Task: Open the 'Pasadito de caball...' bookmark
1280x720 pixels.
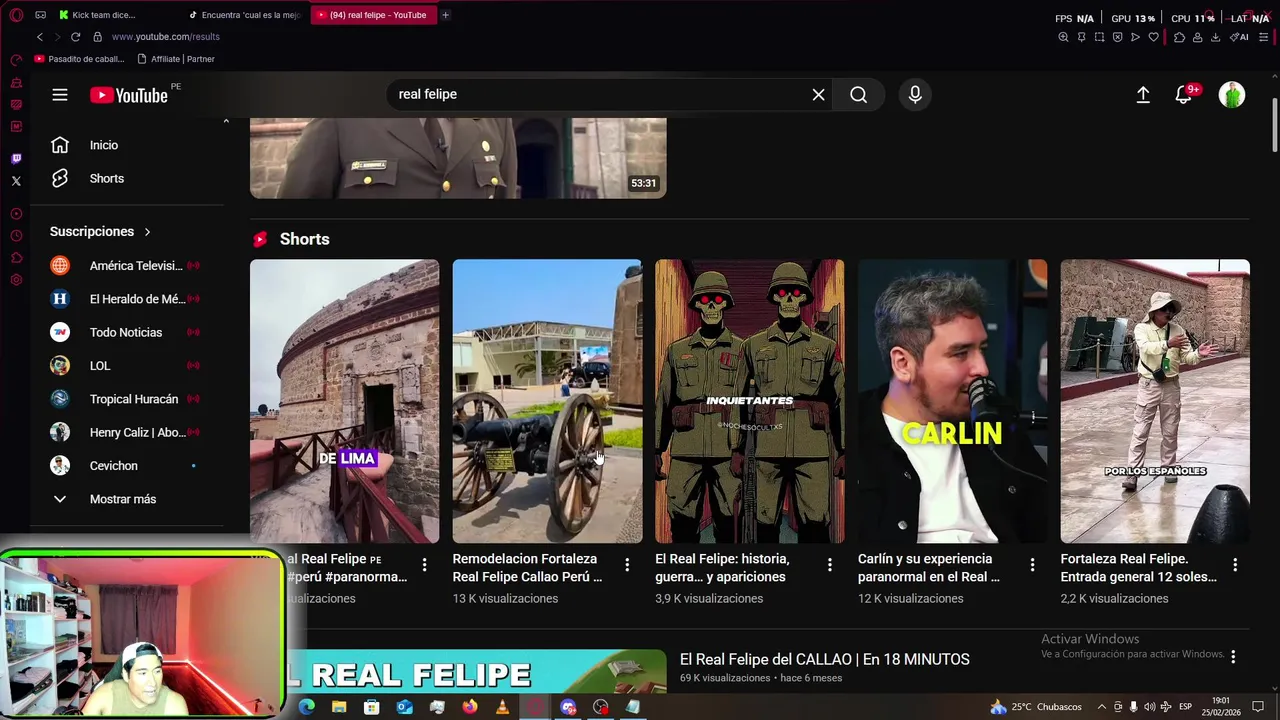Action: coord(80,59)
